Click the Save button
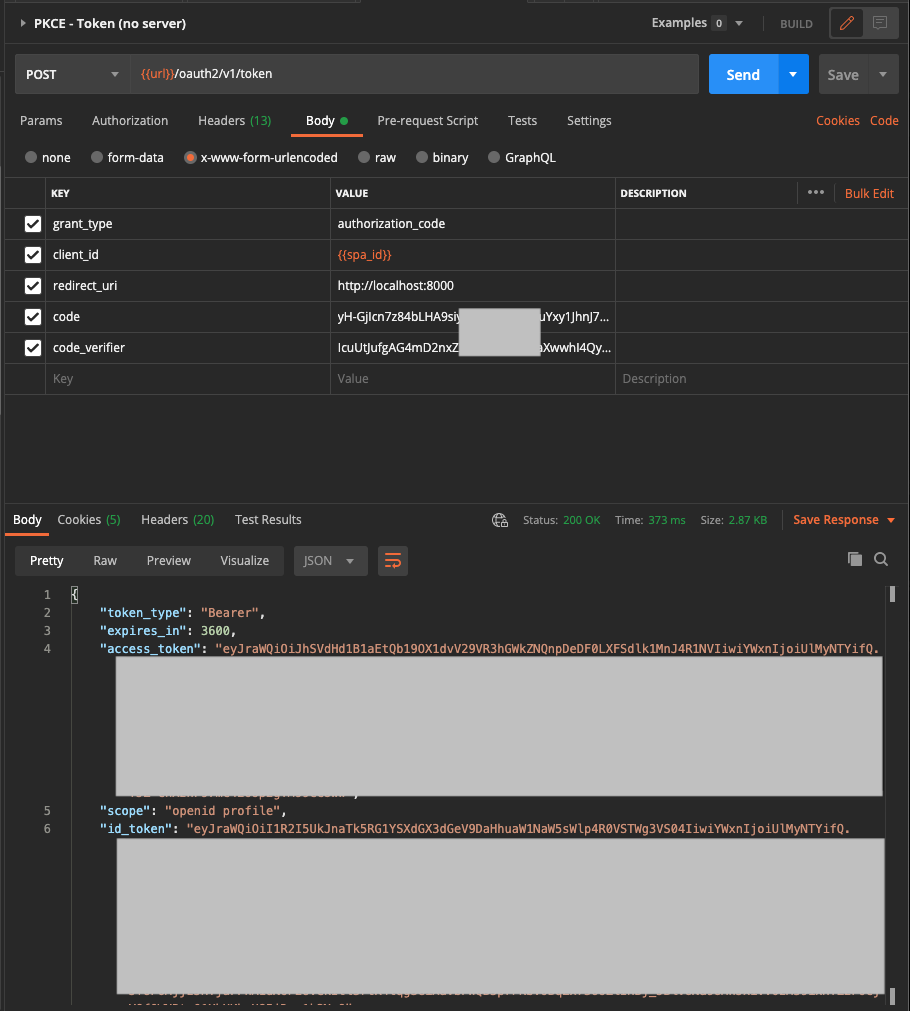Screen dimensions: 910x1011 pyautogui.click(x=843, y=74)
